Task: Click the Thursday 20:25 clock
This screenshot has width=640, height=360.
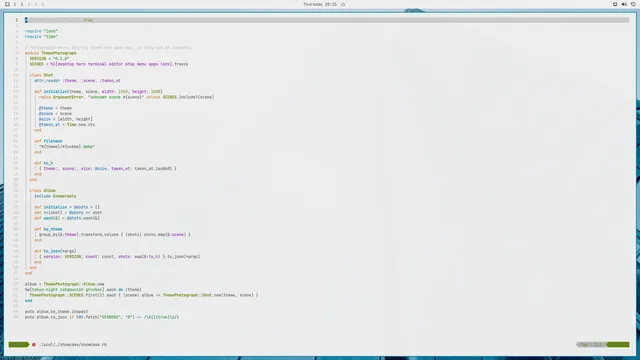Action: tap(320, 4)
